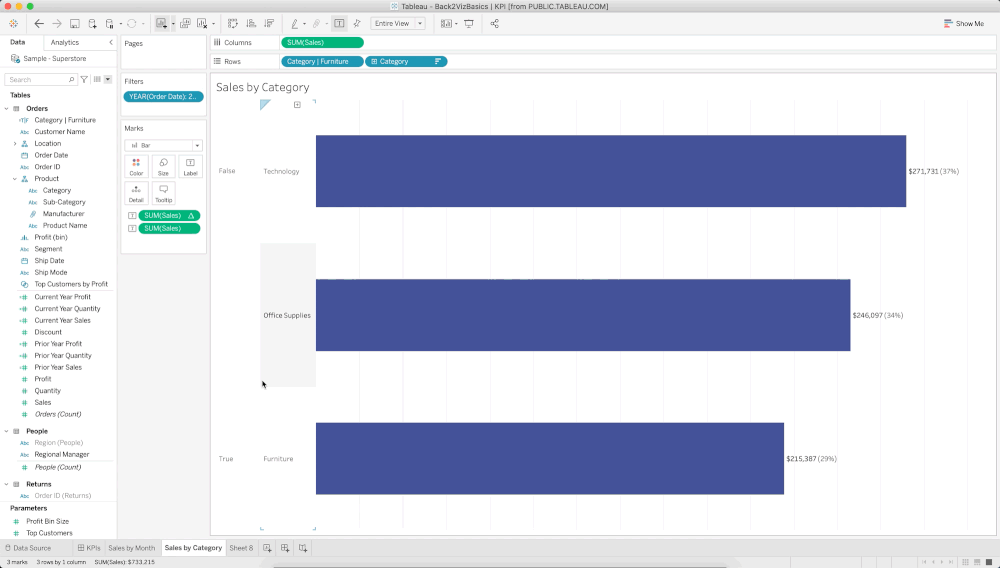Collapse the Orders table
This screenshot has height=568, width=1000.
[x=6, y=108]
